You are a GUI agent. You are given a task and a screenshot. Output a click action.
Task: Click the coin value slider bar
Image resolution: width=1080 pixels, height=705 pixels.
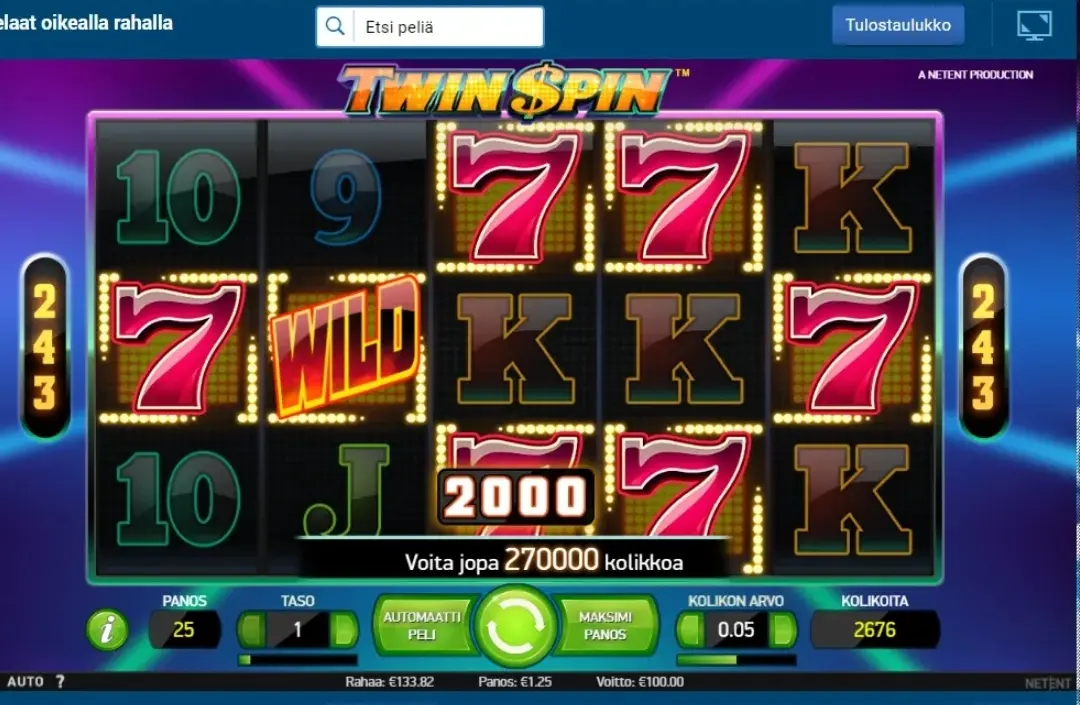[736, 660]
